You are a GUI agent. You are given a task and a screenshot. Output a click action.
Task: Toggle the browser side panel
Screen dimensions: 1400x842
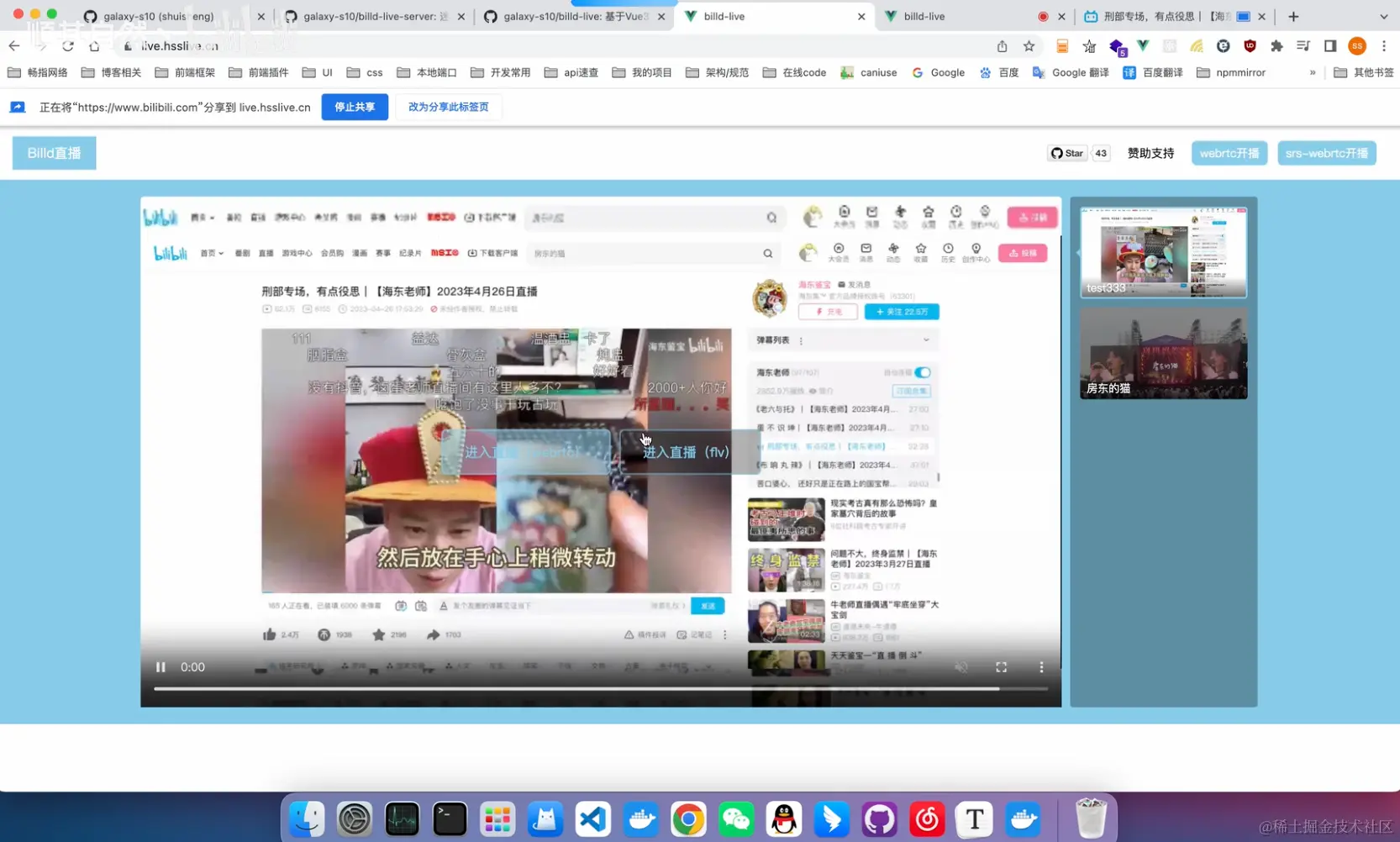click(1330, 46)
